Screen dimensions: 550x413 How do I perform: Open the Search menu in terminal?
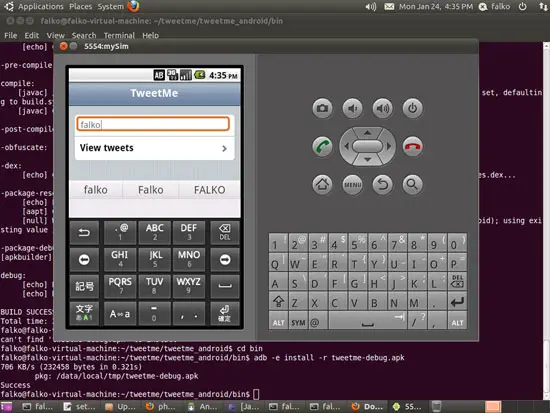pyautogui.click(x=84, y=35)
